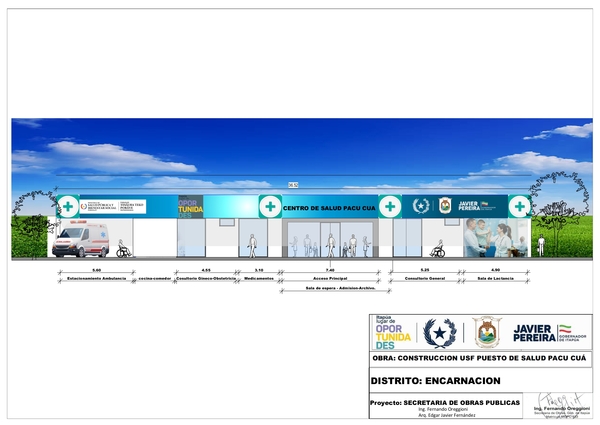Select the wheelchair figure next to the ambulance
The image size is (600, 425).
pyautogui.click(x=123, y=249)
